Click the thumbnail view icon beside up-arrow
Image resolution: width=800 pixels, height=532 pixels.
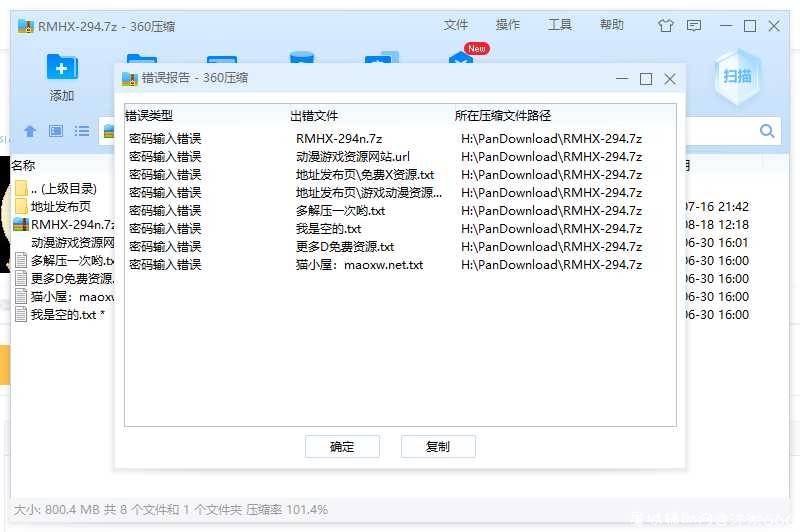click(x=56, y=131)
